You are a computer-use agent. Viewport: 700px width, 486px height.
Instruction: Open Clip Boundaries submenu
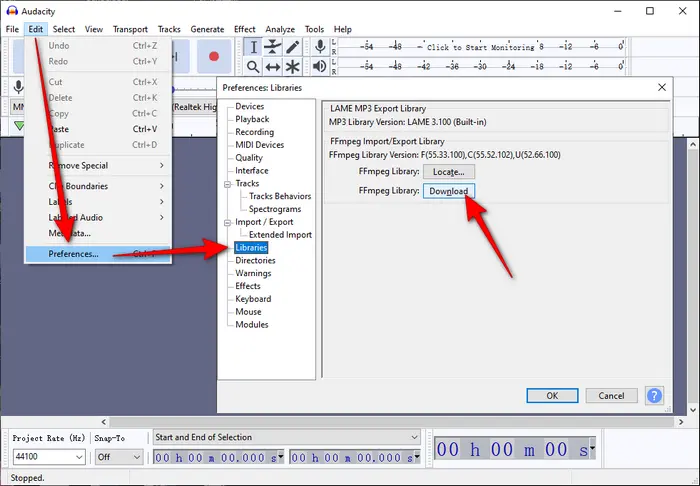coord(98,186)
